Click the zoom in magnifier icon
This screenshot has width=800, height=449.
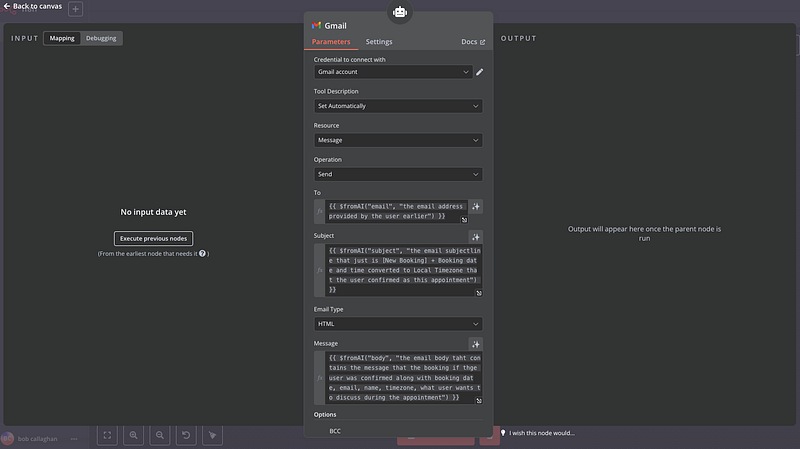point(133,435)
